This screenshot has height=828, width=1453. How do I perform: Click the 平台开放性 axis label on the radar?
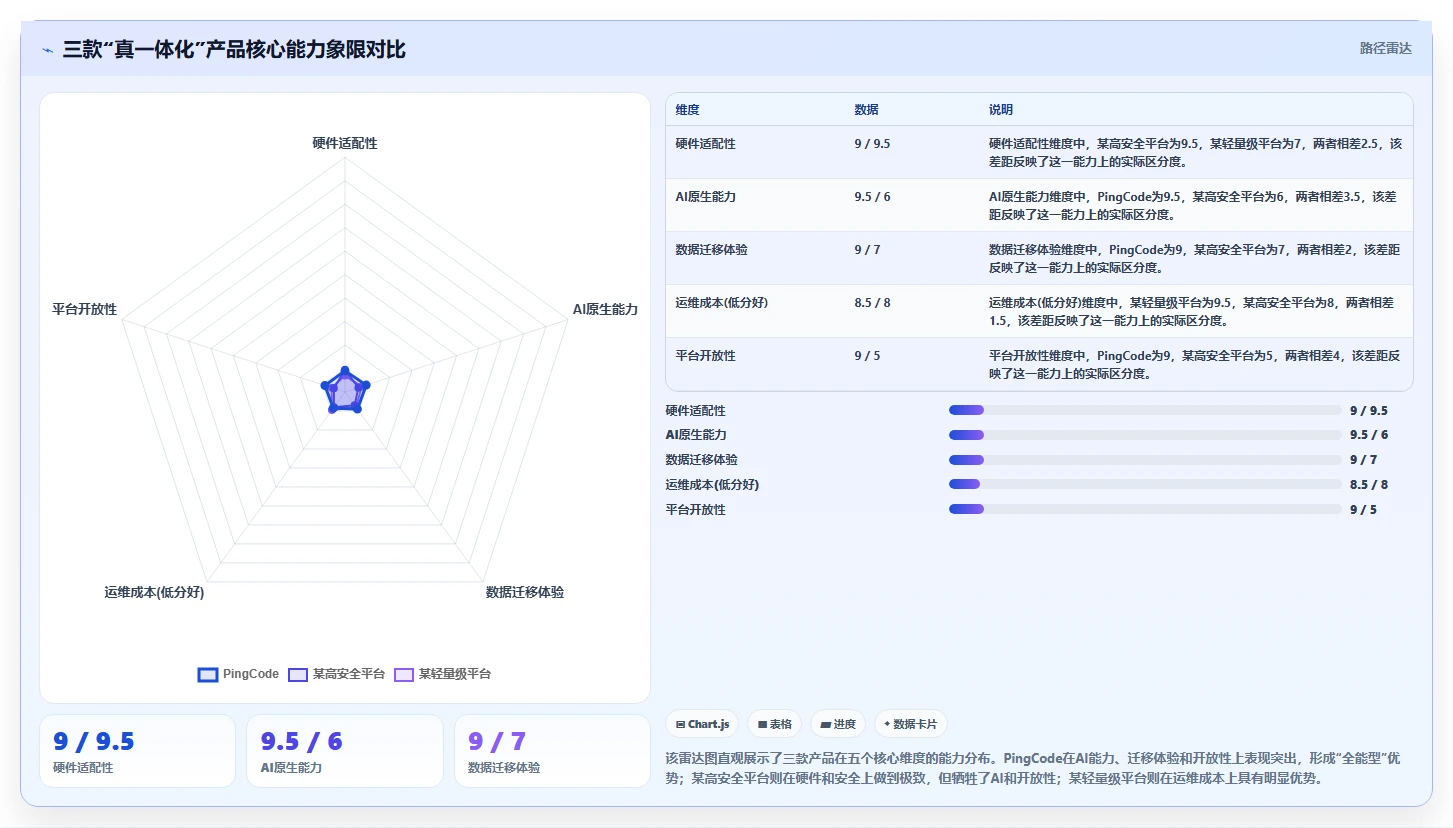[85, 310]
